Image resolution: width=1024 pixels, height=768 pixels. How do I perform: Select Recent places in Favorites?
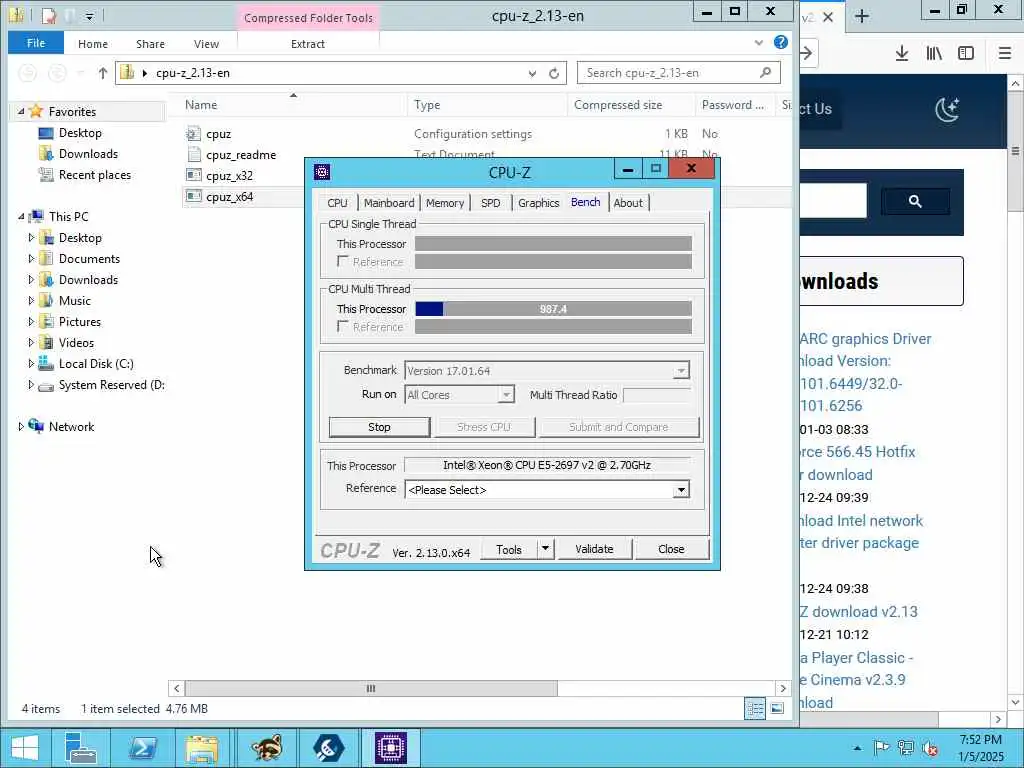(94, 175)
